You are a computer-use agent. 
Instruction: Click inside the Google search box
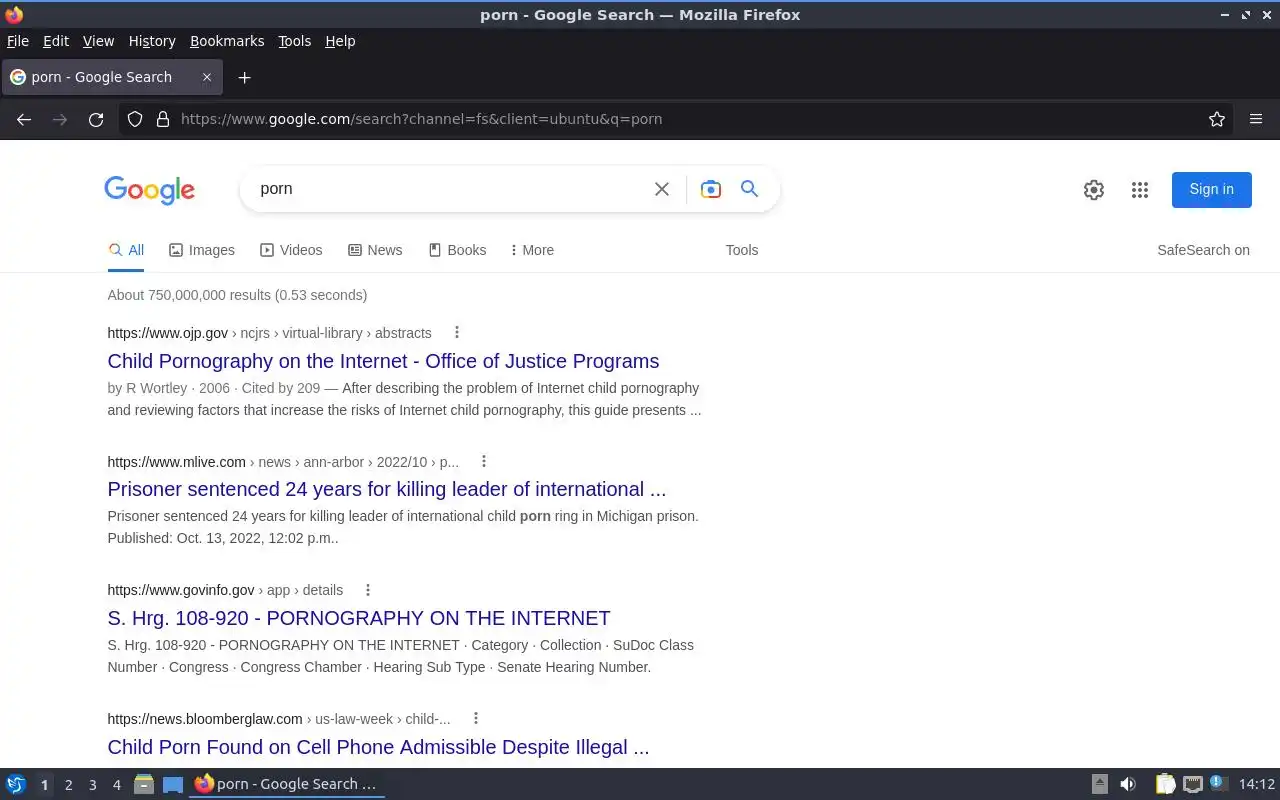[450, 189]
